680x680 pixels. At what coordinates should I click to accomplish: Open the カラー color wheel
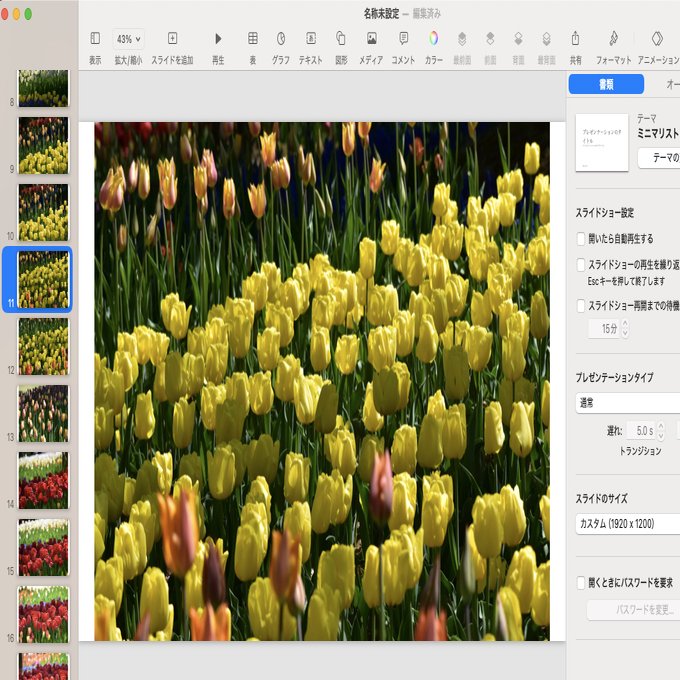click(x=433, y=39)
